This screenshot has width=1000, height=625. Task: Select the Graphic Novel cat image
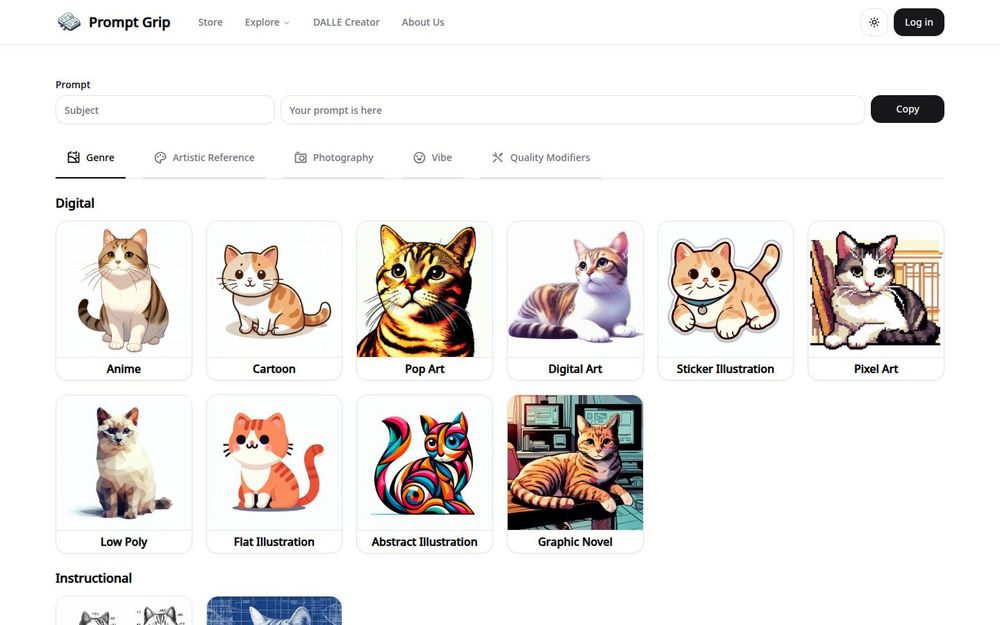[575, 462]
